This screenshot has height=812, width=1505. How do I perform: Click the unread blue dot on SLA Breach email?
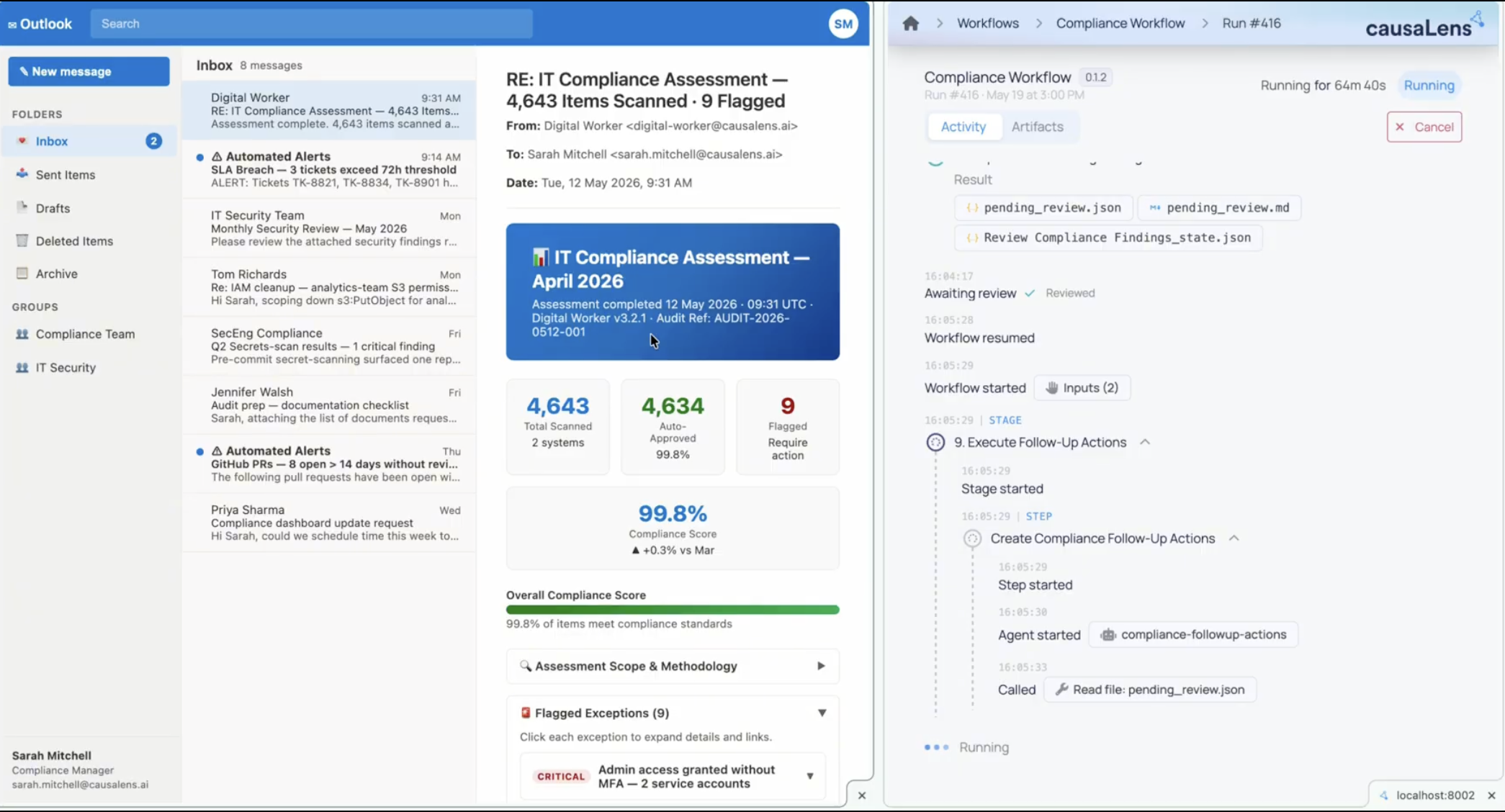199,157
